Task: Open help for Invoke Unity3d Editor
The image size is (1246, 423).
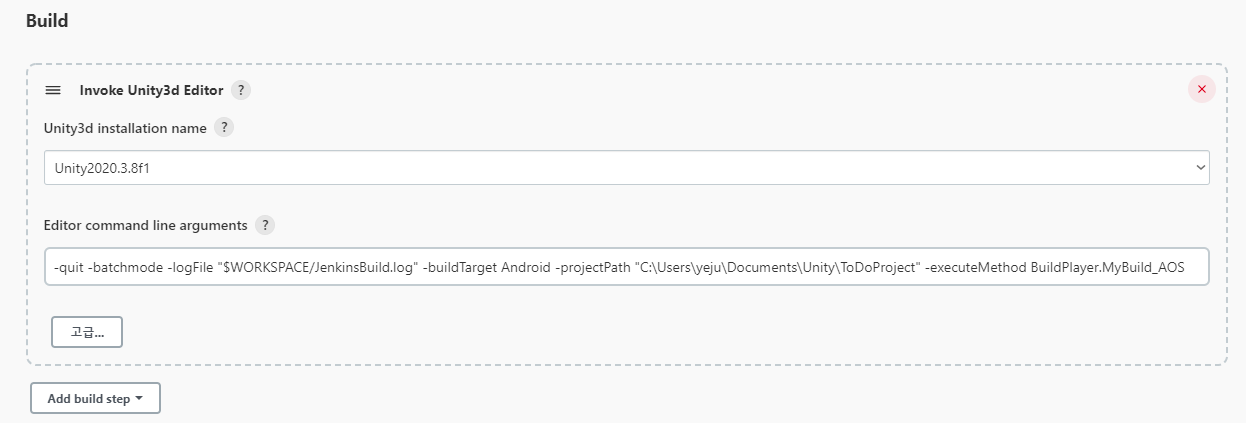Action: click(x=241, y=90)
